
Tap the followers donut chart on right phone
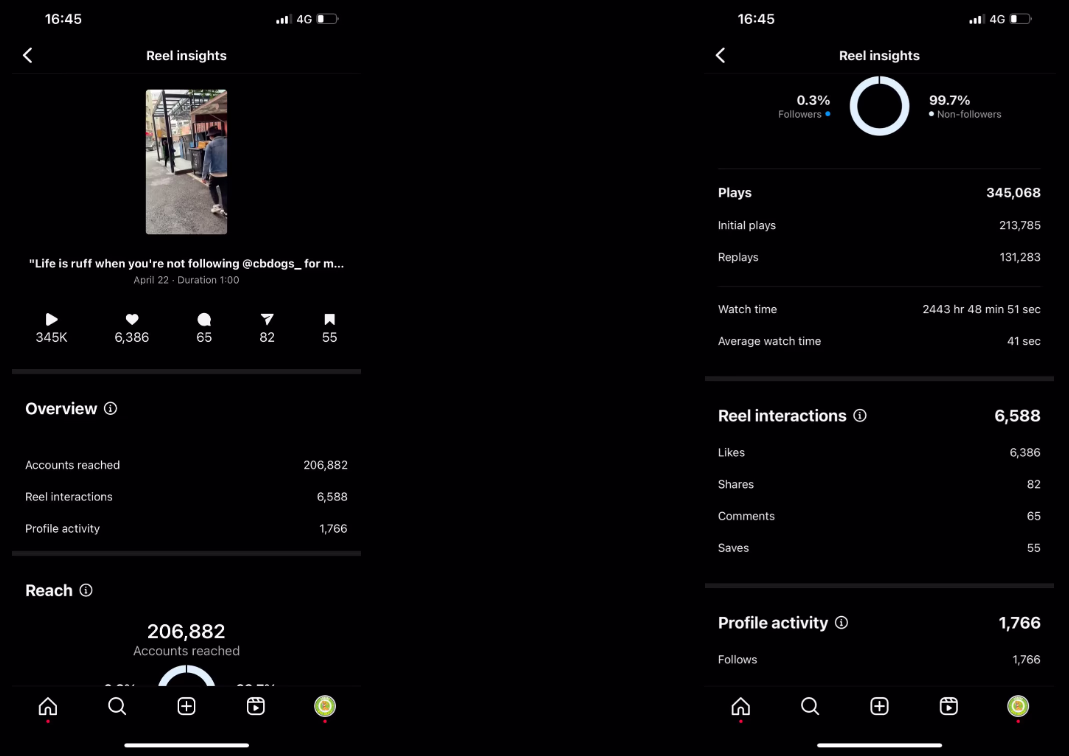pyautogui.click(x=879, y=106)
